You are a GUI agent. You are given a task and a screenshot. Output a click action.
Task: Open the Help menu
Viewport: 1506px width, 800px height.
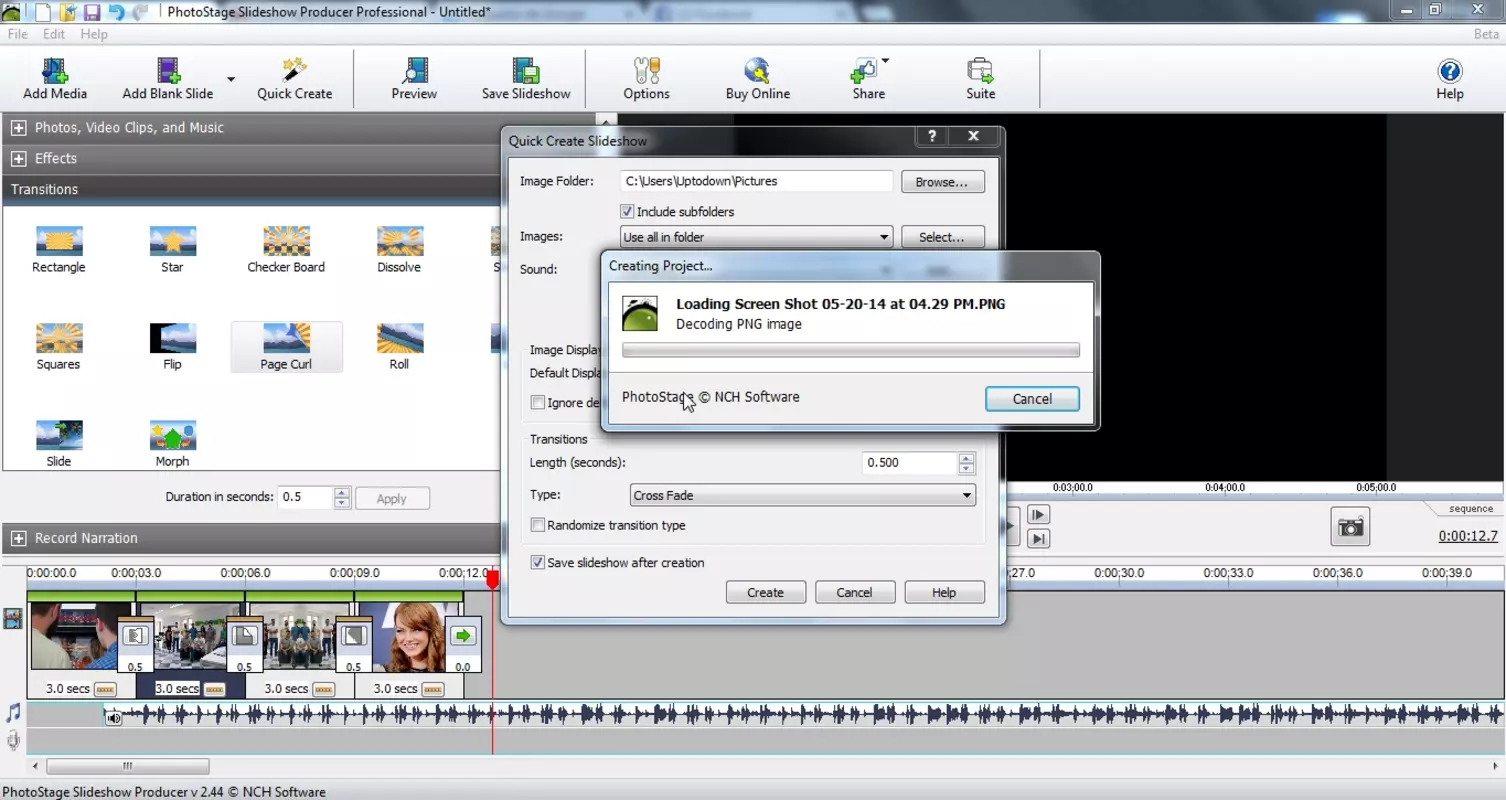pos(94,34)
